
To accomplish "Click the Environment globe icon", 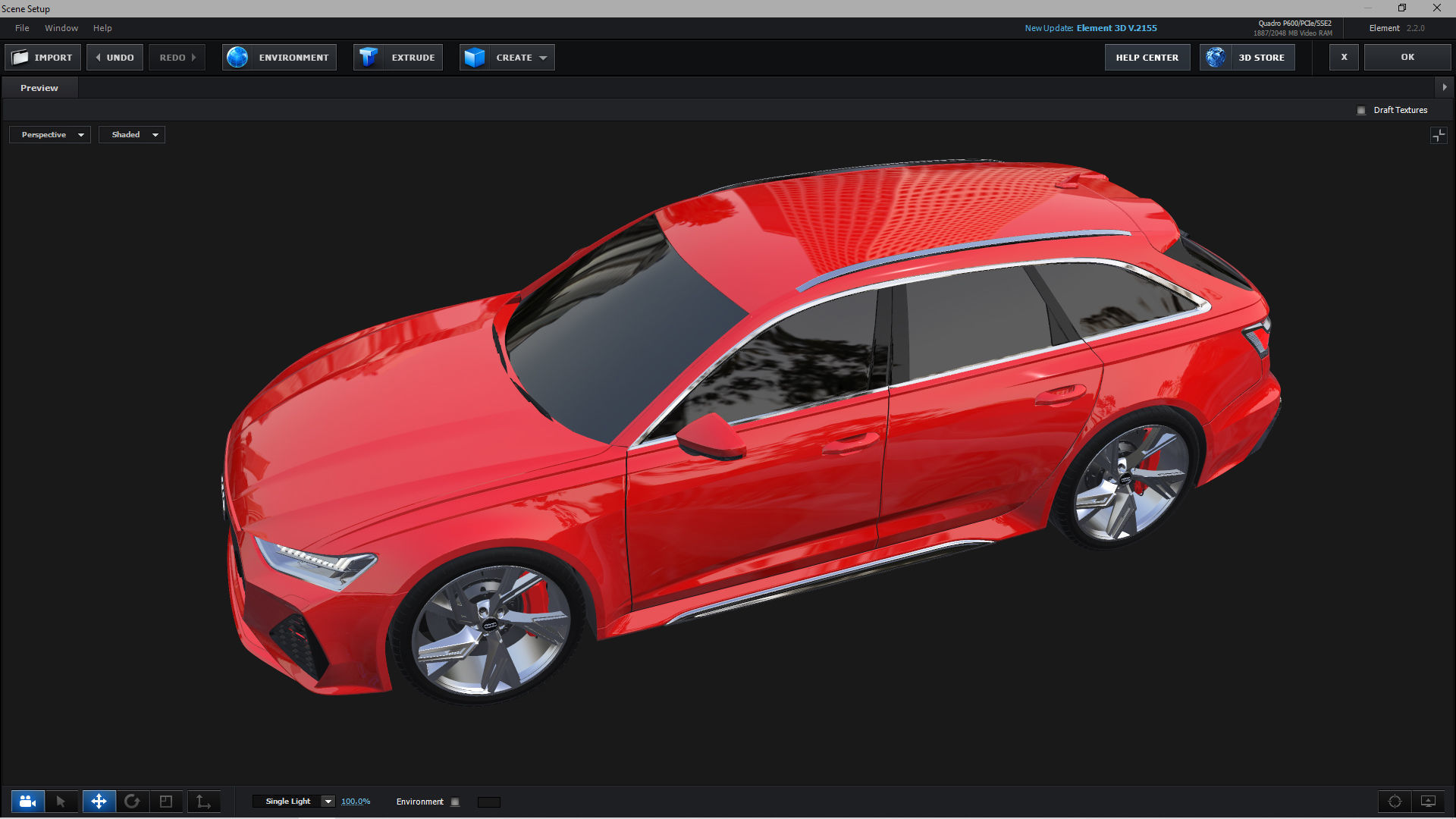I will [237, 58].
